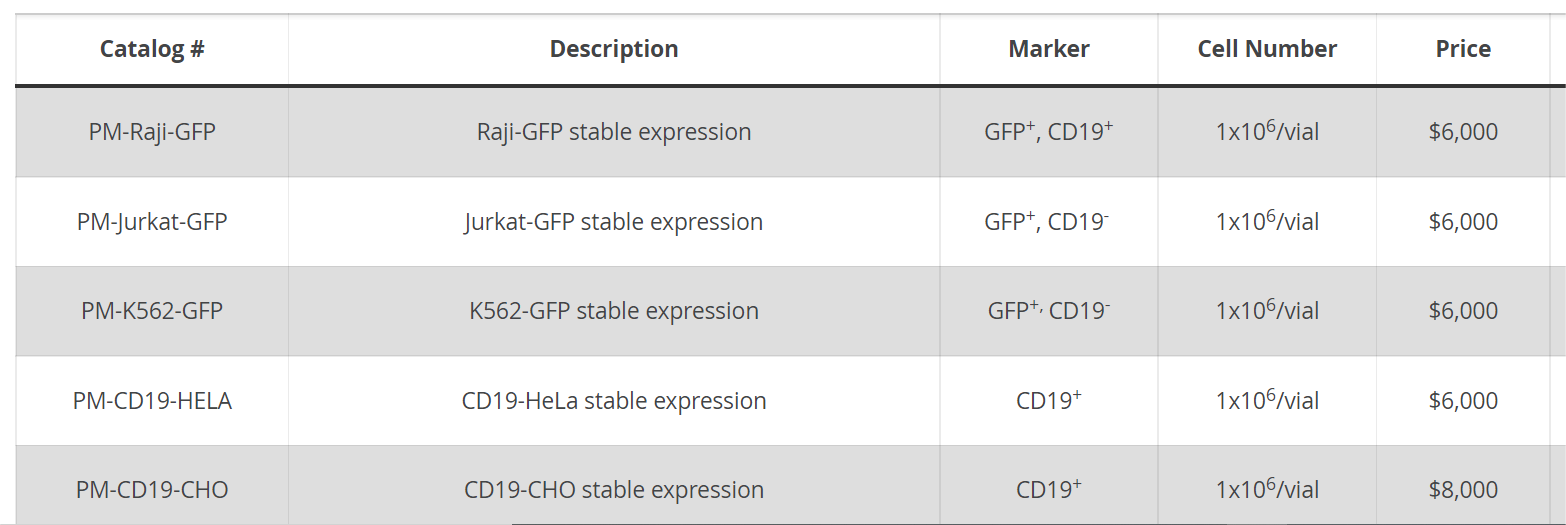Screen dimensions: 1566x525
Task: Click the Marker column header
Action: point(1049,49)
